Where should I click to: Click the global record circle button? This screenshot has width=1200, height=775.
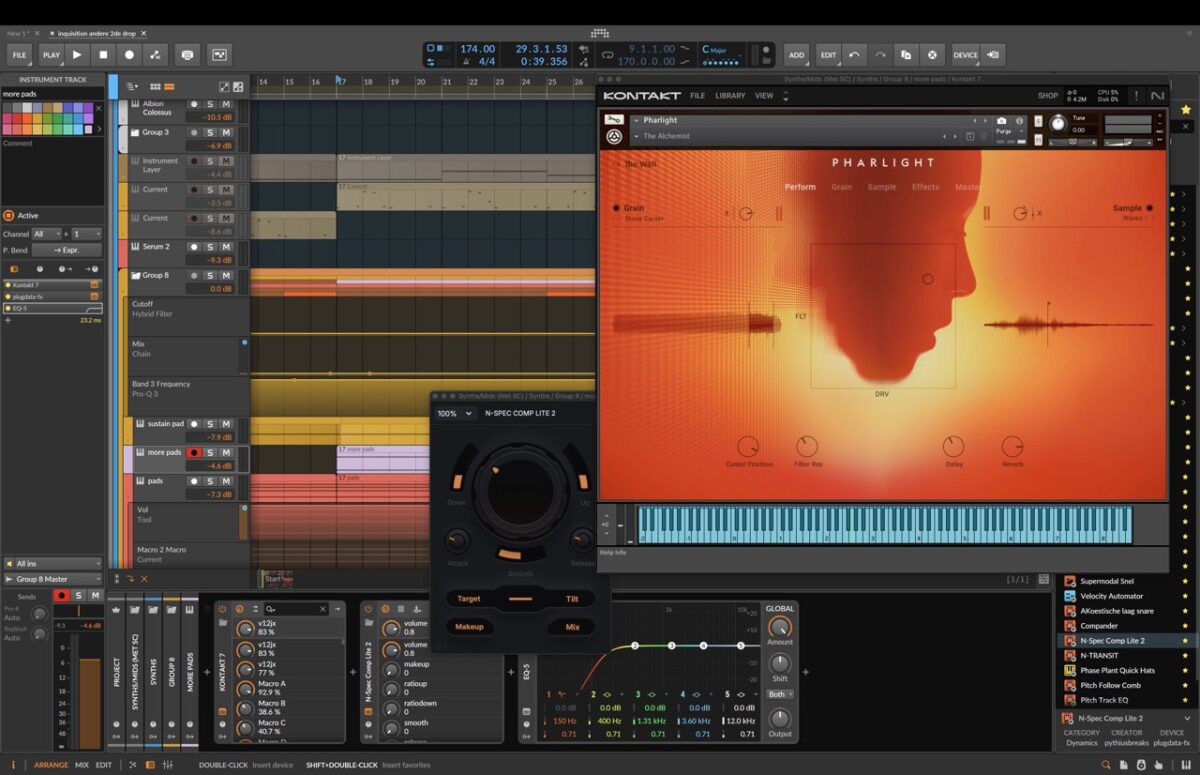(x=129, y=55)
